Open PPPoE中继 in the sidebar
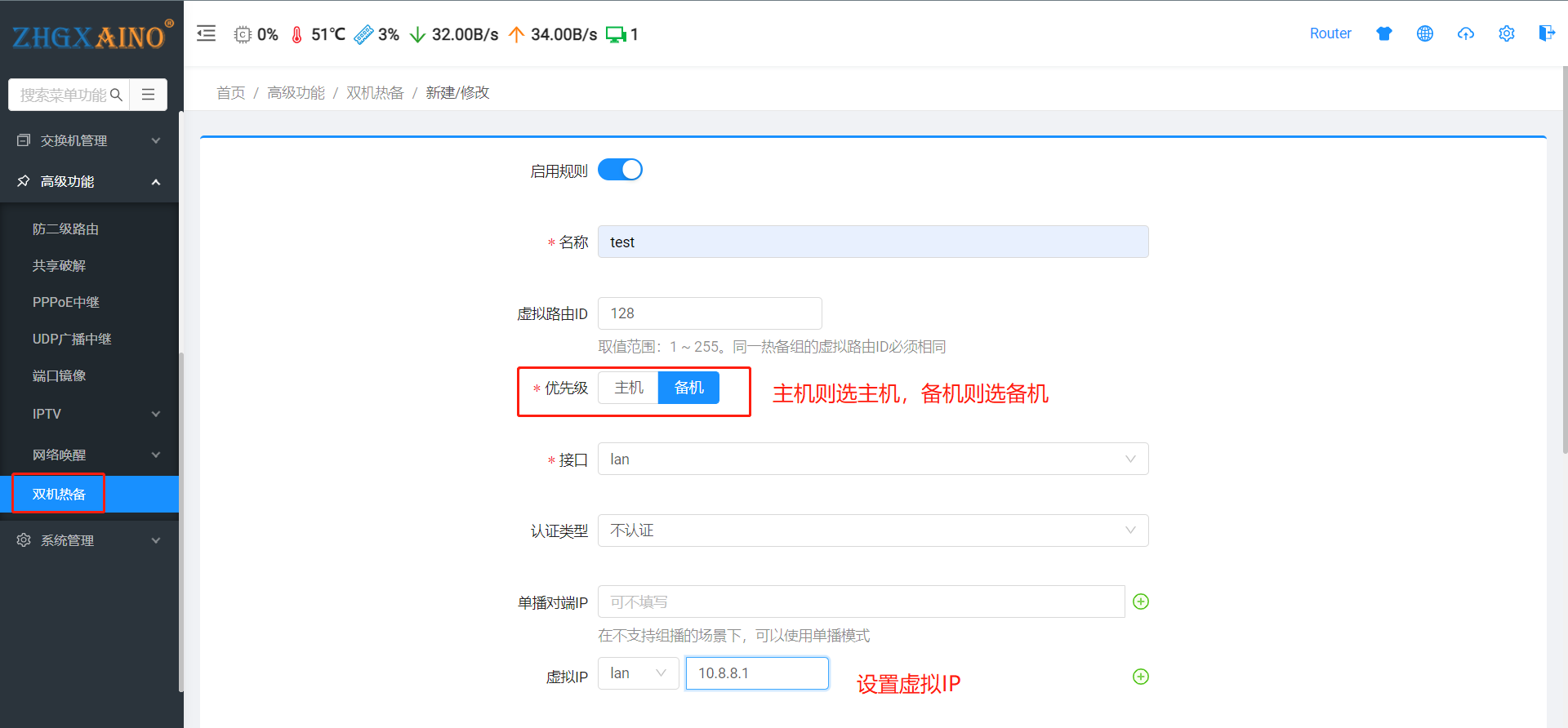1568x728 pixels. [x=65, y=302]
